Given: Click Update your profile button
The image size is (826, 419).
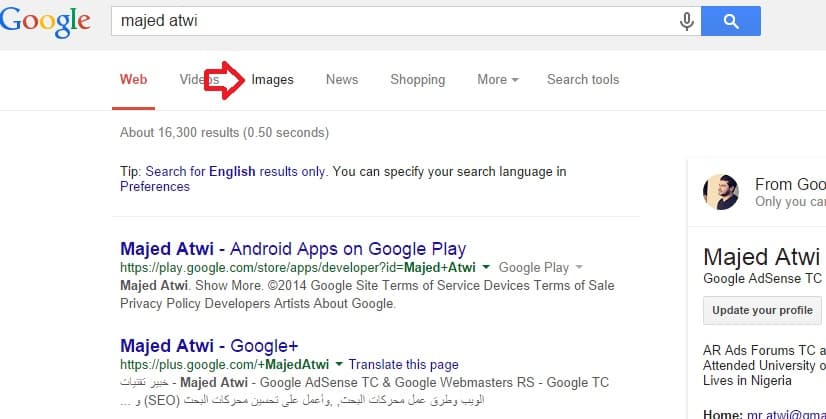Looking at the screenshot, I should (x=762, y=310).
